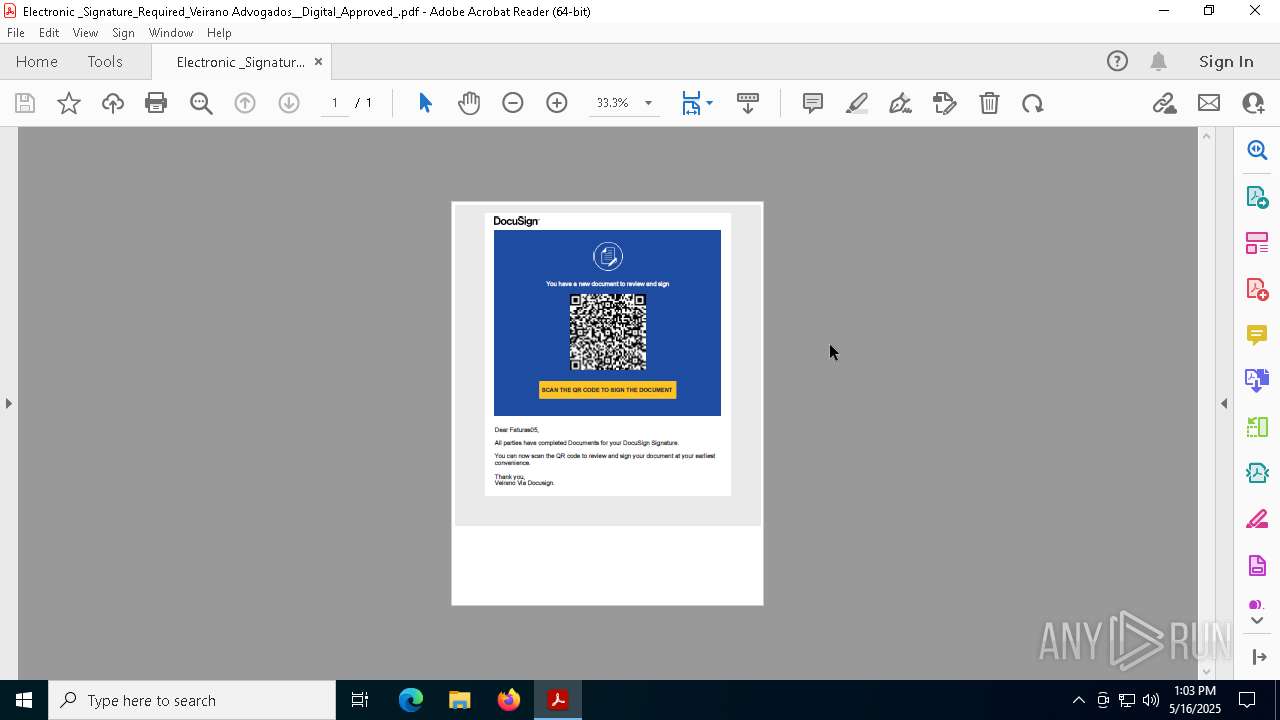Launch Firefox from the taskbar
Viewport: 1280px width, 720px height.
point(509,700)
